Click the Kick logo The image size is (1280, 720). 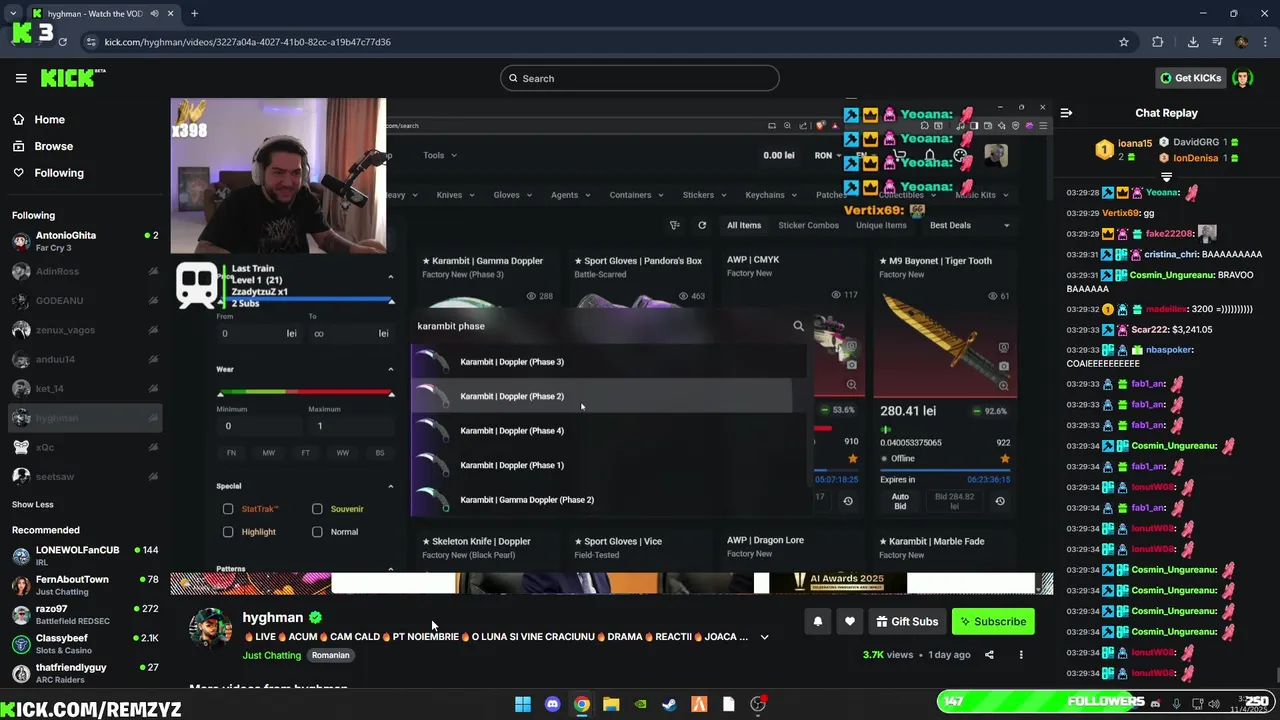(73, 78)
